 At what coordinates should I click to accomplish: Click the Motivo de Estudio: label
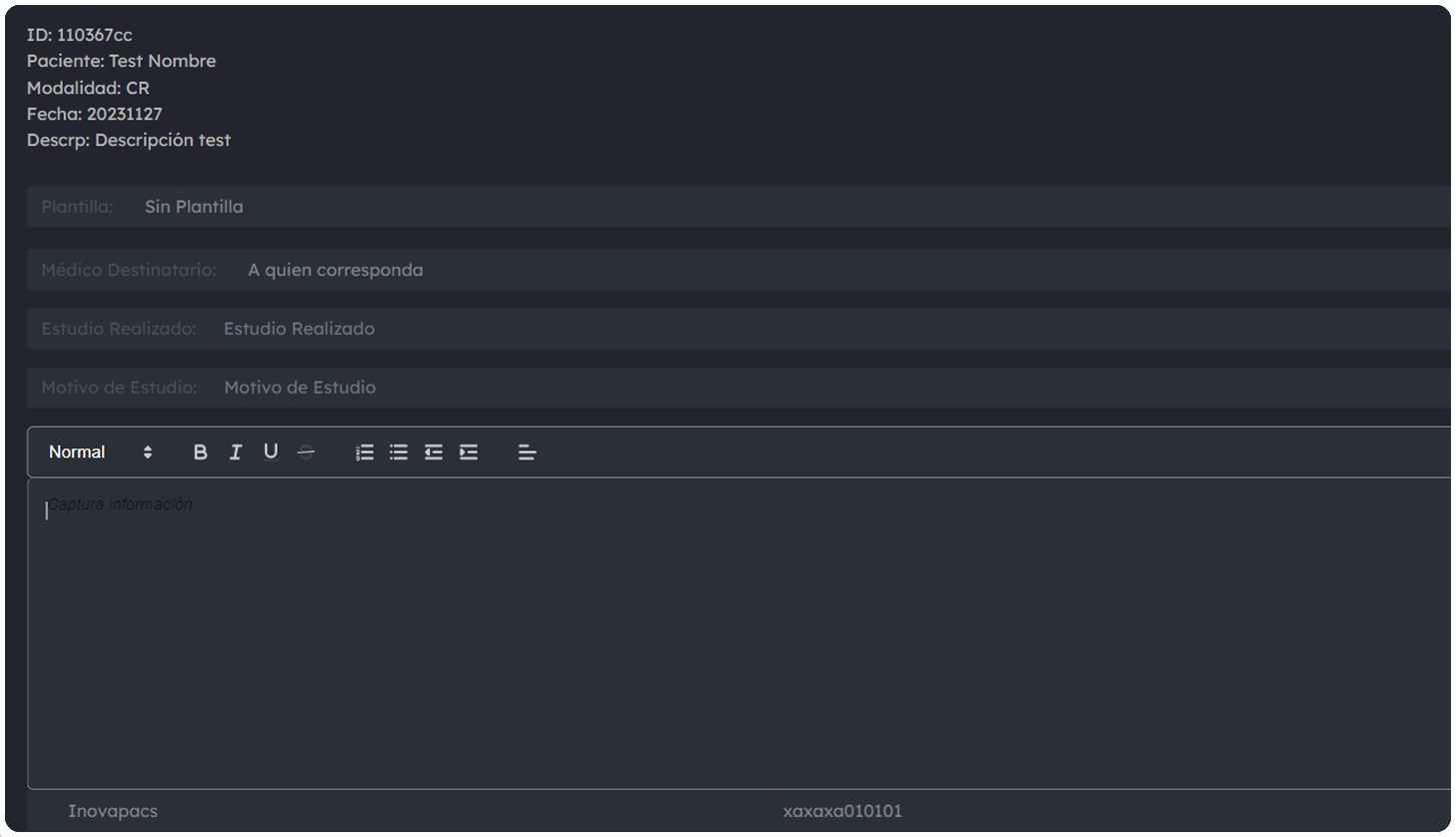(x=119, y=388)
